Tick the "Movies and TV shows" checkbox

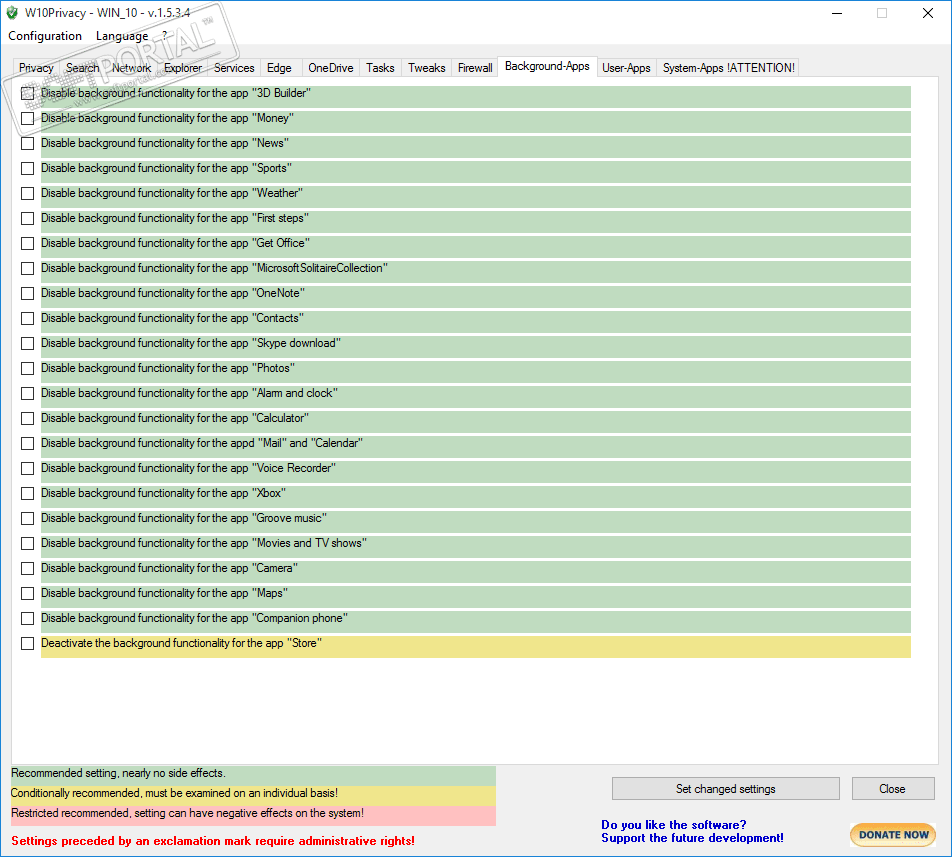[x=27, y=543]
